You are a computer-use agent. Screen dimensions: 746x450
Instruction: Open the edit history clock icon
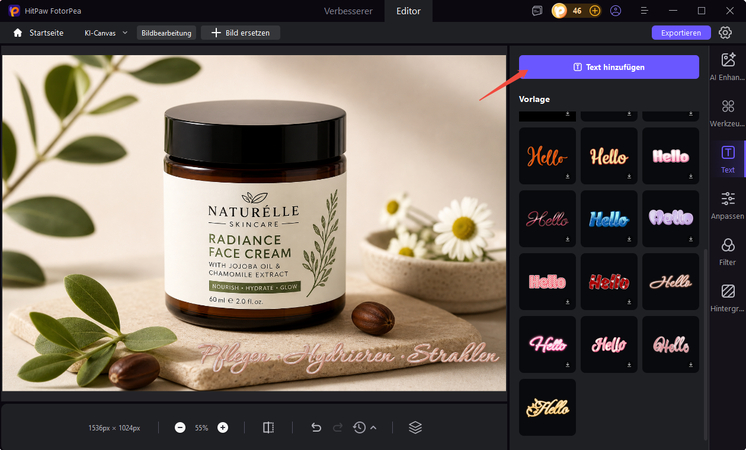(360, 428)
